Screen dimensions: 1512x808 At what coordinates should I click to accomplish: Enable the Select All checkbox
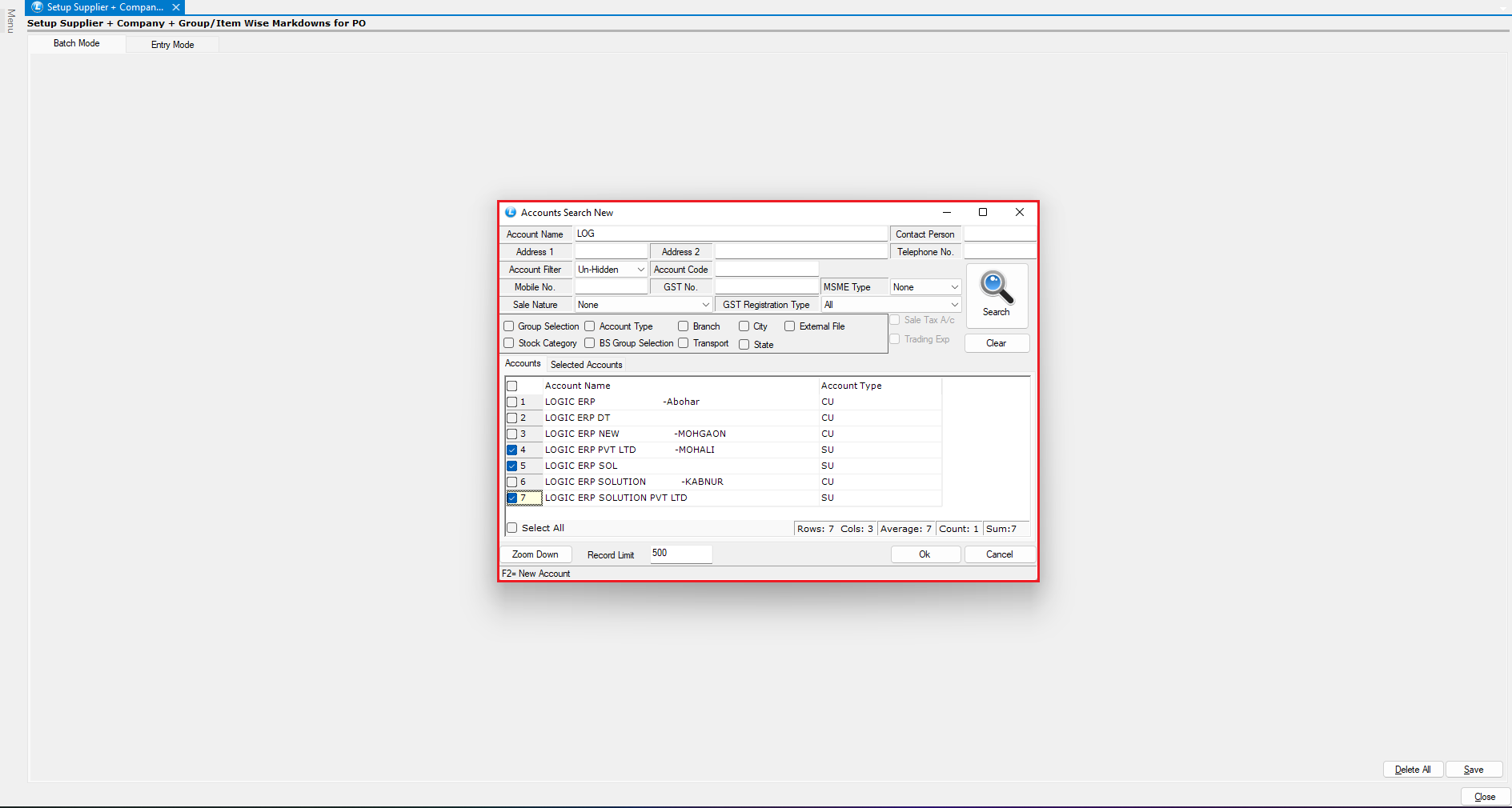pyautogui.click(x=512, y=528)
